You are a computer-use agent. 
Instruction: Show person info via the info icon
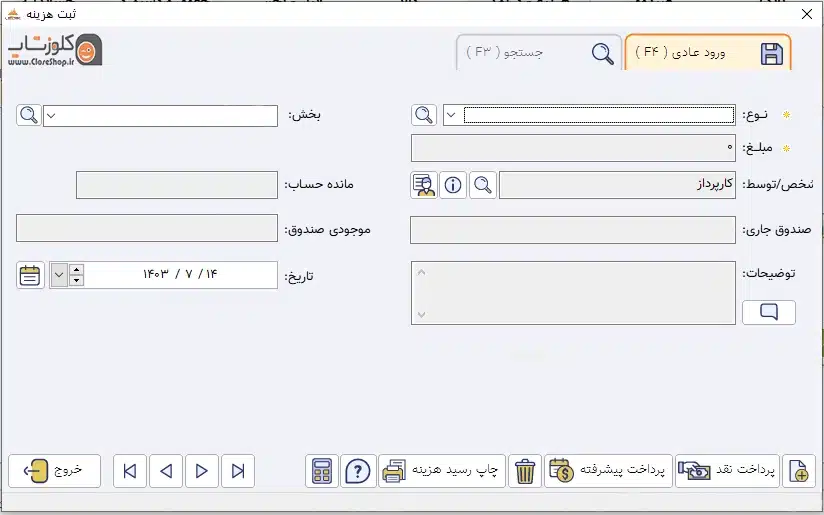(453, 185)
